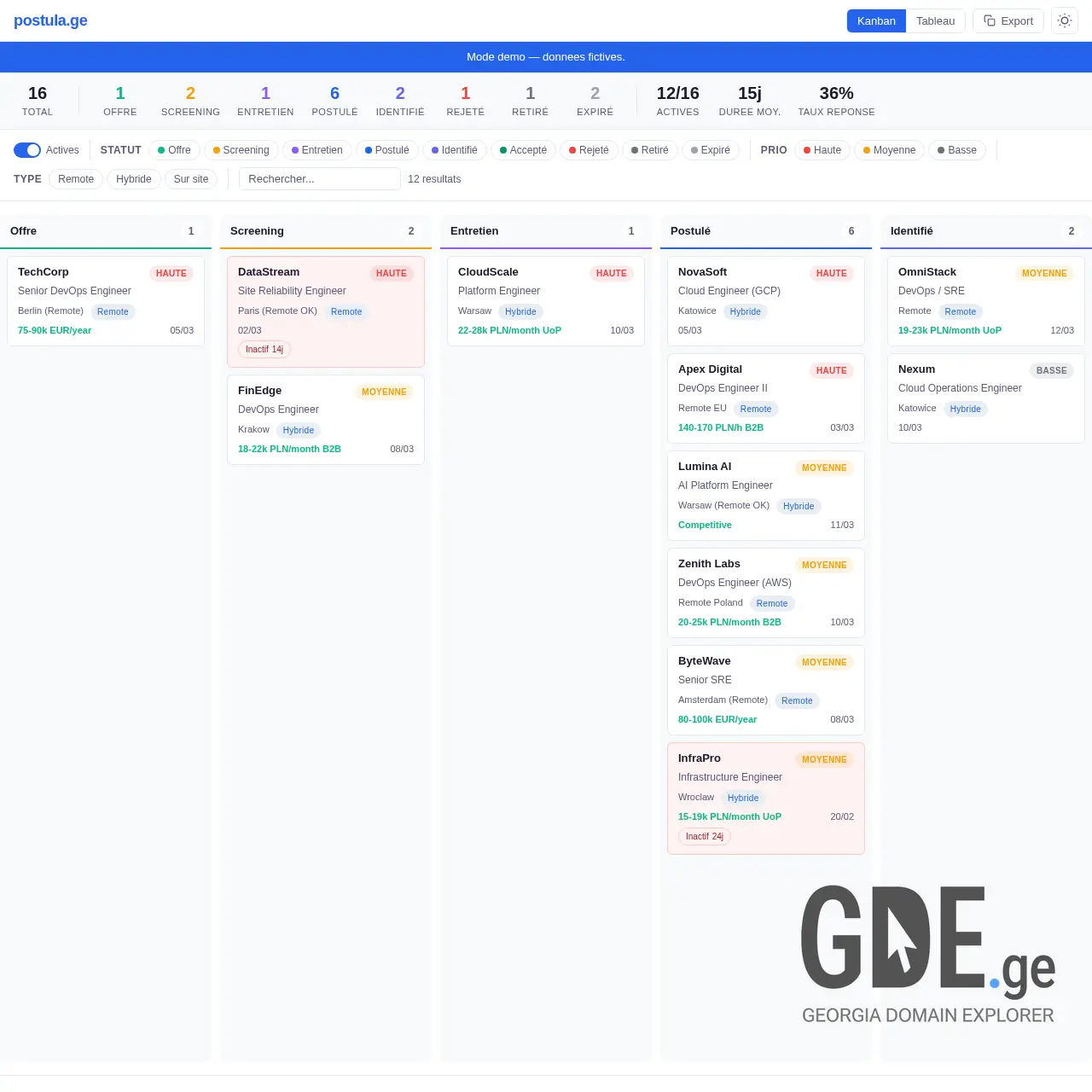Viewport: 1092px width, 1092px height.
Task: Filter by Offre status chip
Action: pyautogui.click(x=174, y=150)
